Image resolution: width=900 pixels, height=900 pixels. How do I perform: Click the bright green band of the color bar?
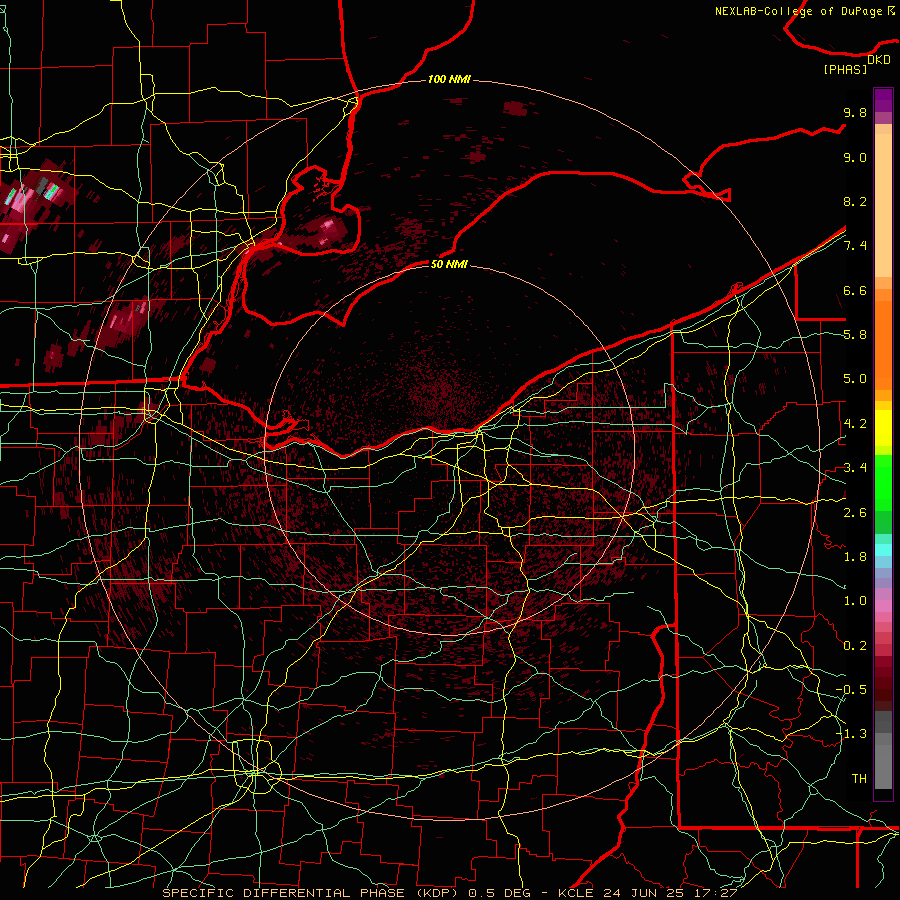(x=883, y=482)
